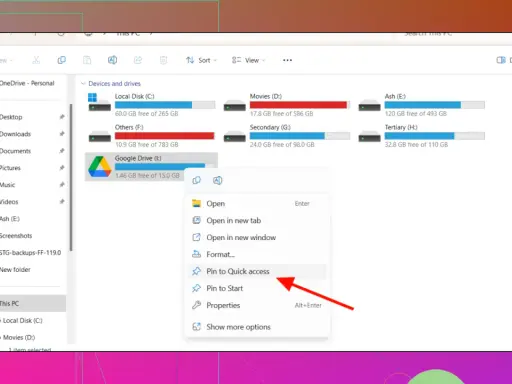
Task: Click Rename icon atop the context menu
Action: (x=217, y=180)
